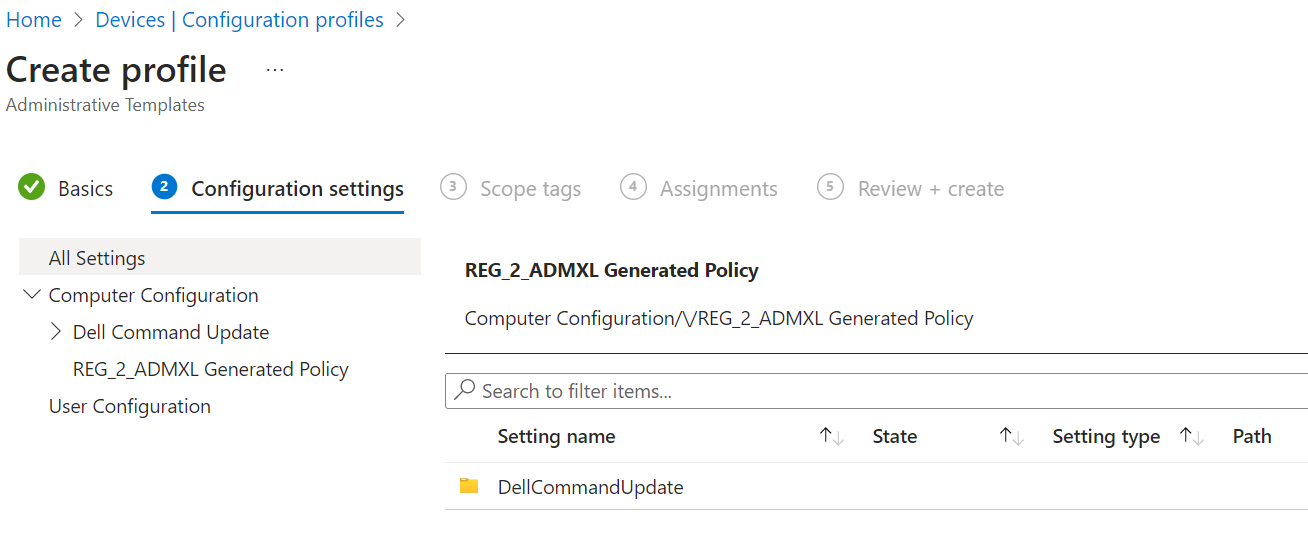Click the DellCommandUpdate yellow folder icon
This screenshot has width=1308, height=545.
tap(469, 486)
